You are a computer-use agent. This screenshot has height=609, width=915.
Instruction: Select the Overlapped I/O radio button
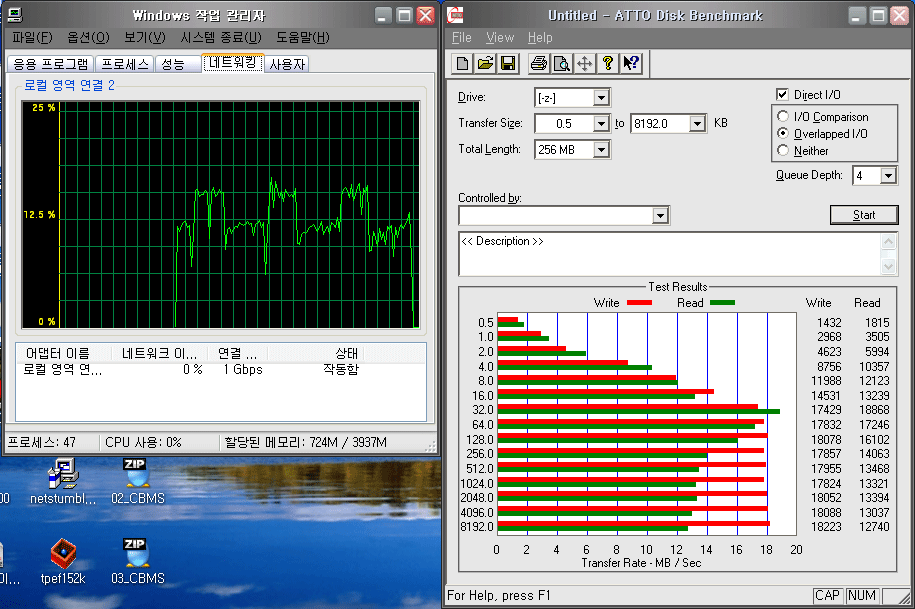tap(783, 133)
